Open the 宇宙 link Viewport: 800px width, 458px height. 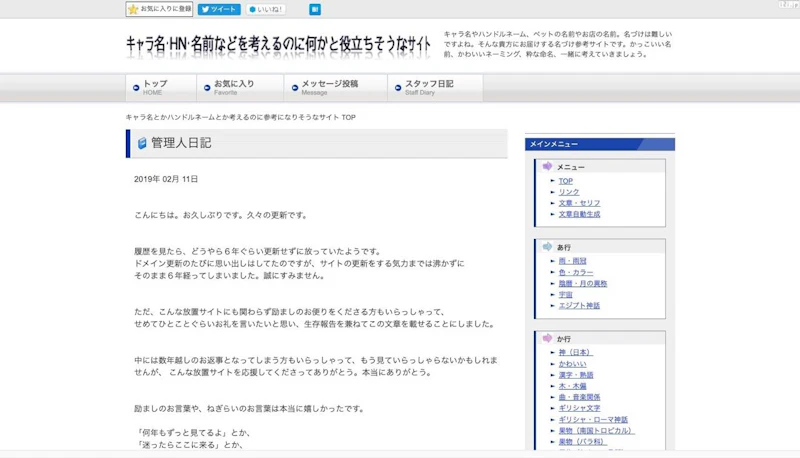565,295
